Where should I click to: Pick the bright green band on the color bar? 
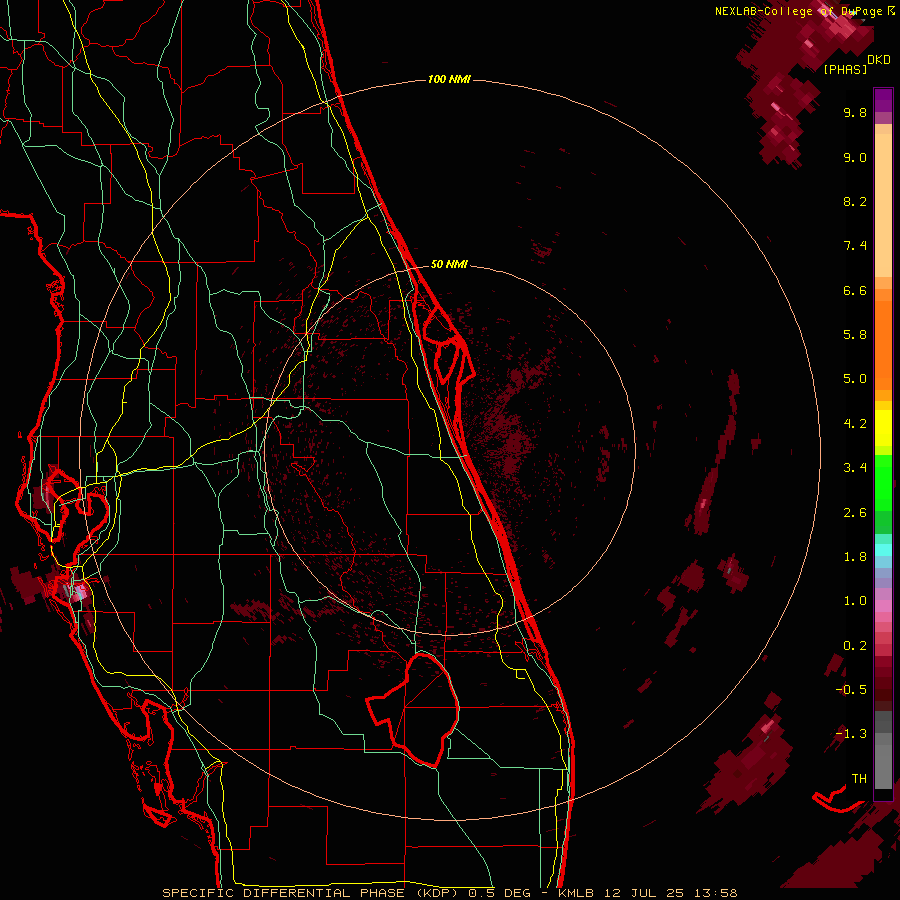(883, 482)
